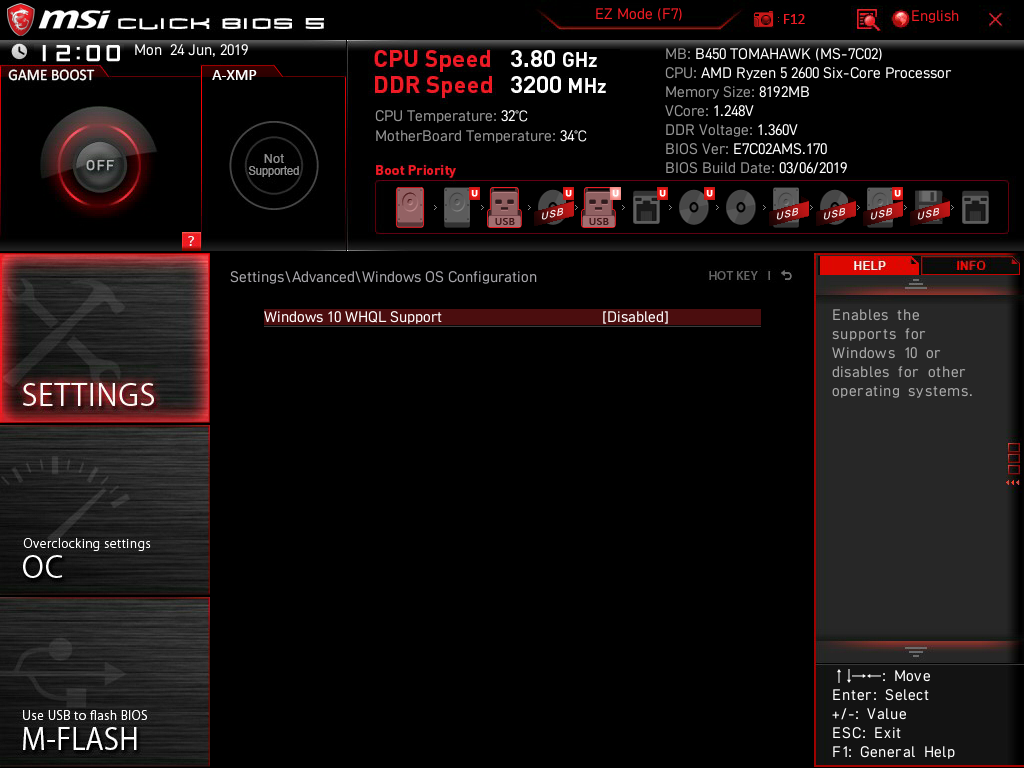Click the Boot Priority heading

tap(415, 170)
